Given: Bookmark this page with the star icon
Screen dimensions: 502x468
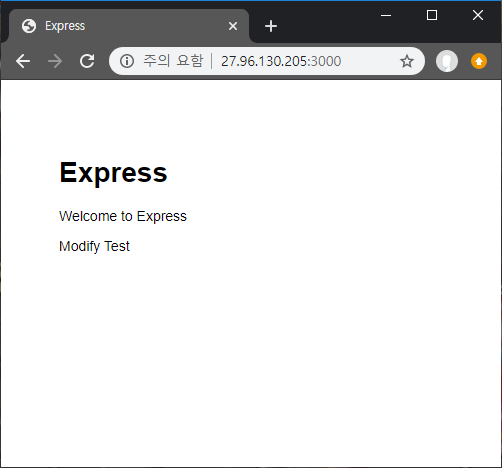Looking at the screenshot, I should pyautogui.click(x=407, y=61).
